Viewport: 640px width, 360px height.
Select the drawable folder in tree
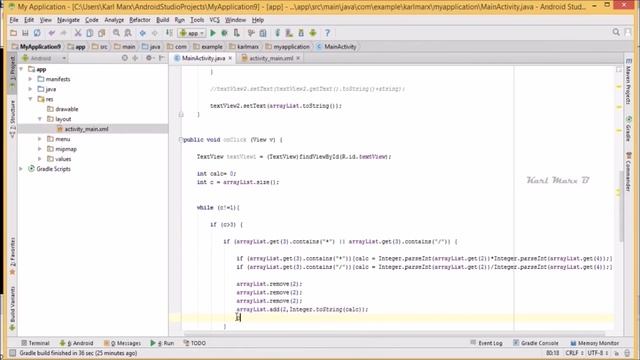(62, 109)
